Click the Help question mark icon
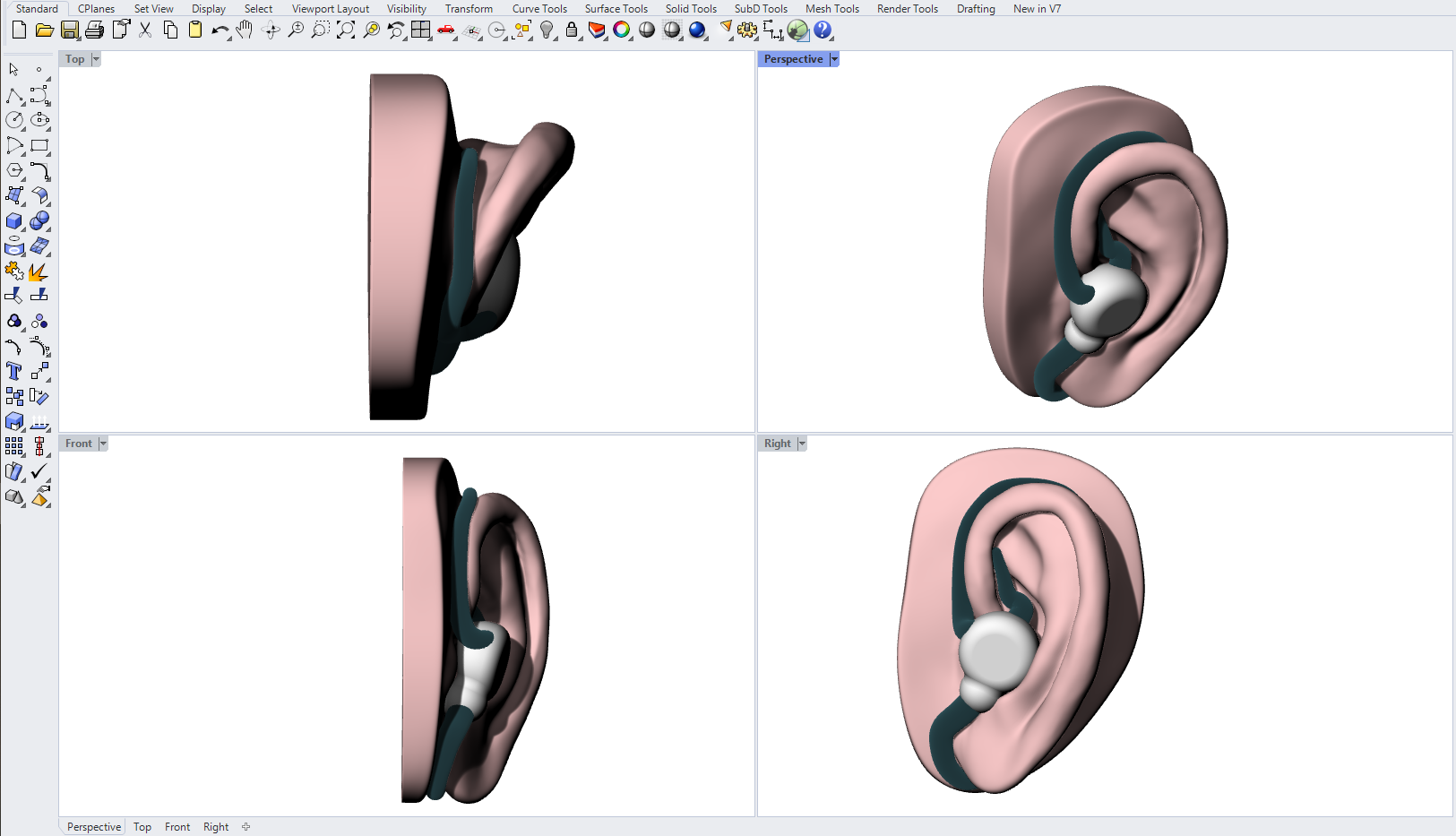The width and height of the screenshot is (1456, 836). (823, 30)
